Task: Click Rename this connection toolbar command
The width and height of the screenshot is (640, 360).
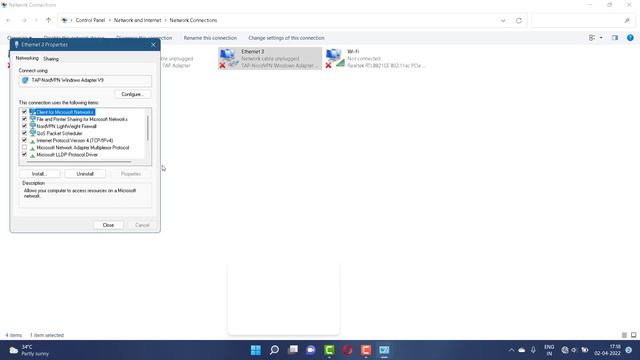Action: [210, 38]
